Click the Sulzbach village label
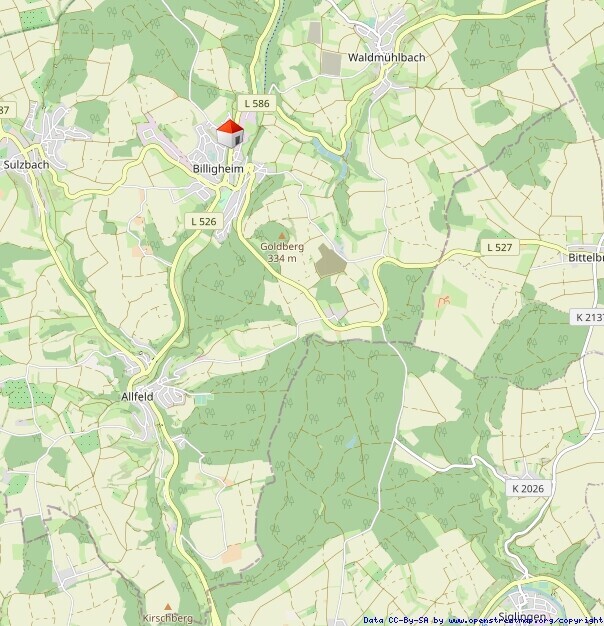The height and width of the screenshot is (626, 604). [26, 164]
